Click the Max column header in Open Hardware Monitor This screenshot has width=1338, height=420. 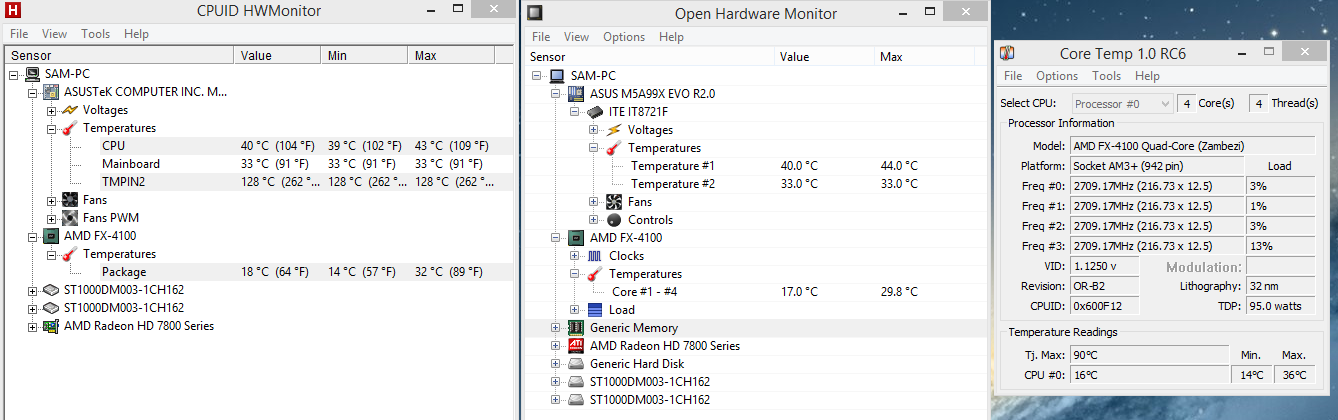coord(891,57)
